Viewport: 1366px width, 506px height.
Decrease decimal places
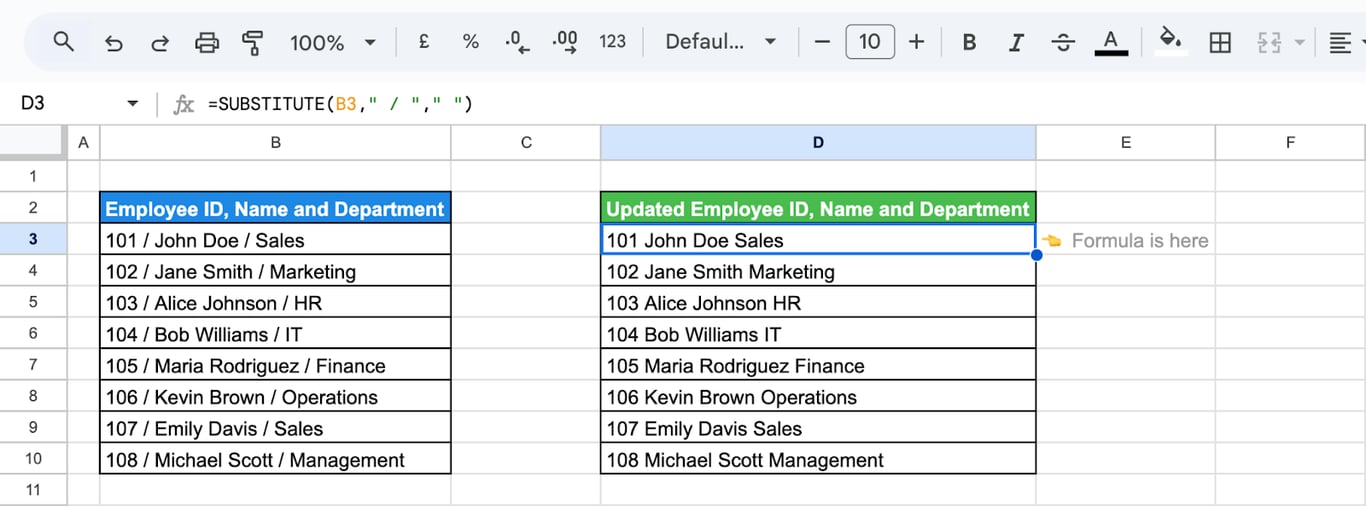tap(517, 42)
